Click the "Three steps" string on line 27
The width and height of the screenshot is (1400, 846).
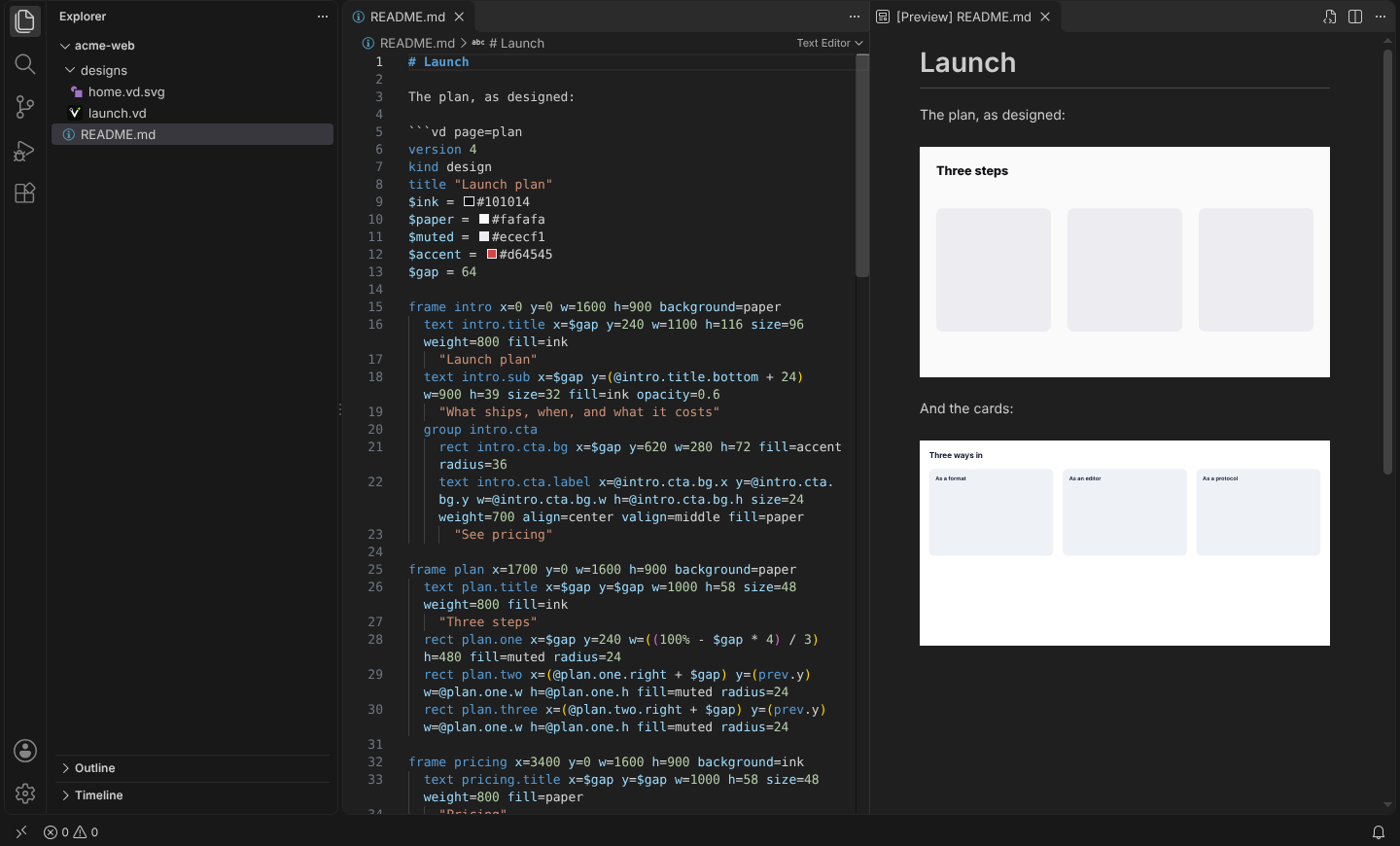click(x=488, y=622)
